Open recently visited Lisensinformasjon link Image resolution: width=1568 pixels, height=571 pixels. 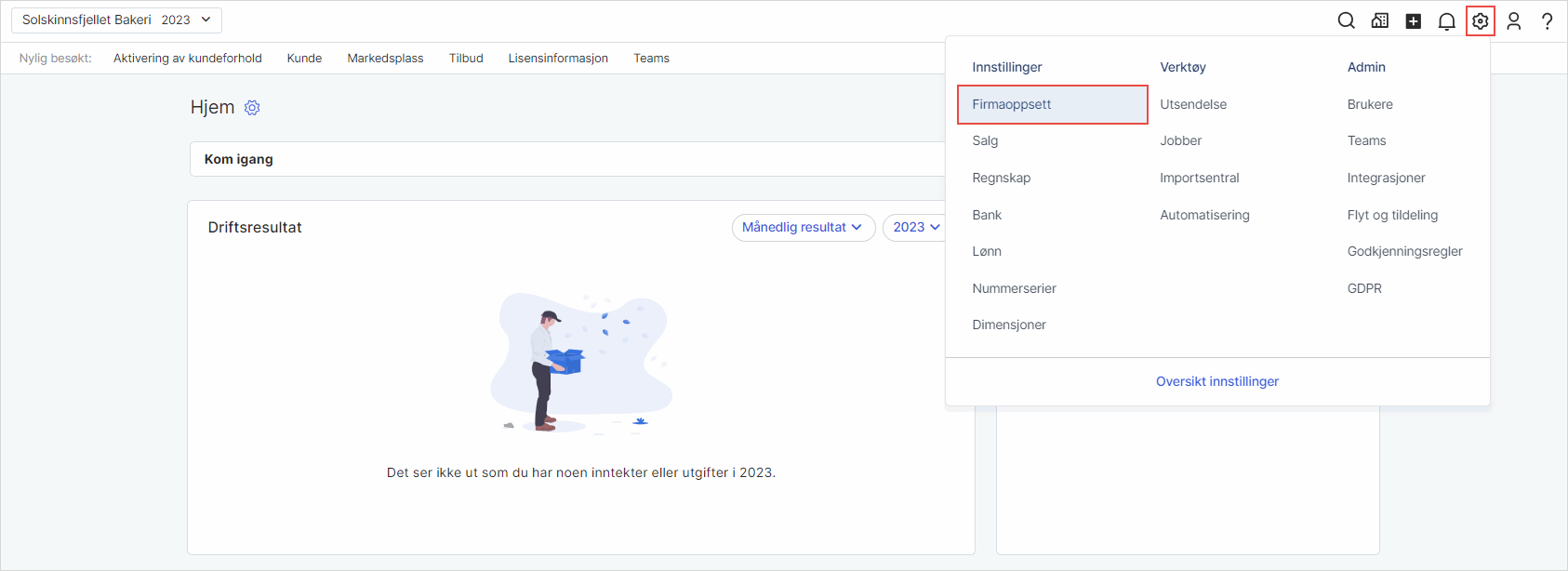tap(558, 59)
